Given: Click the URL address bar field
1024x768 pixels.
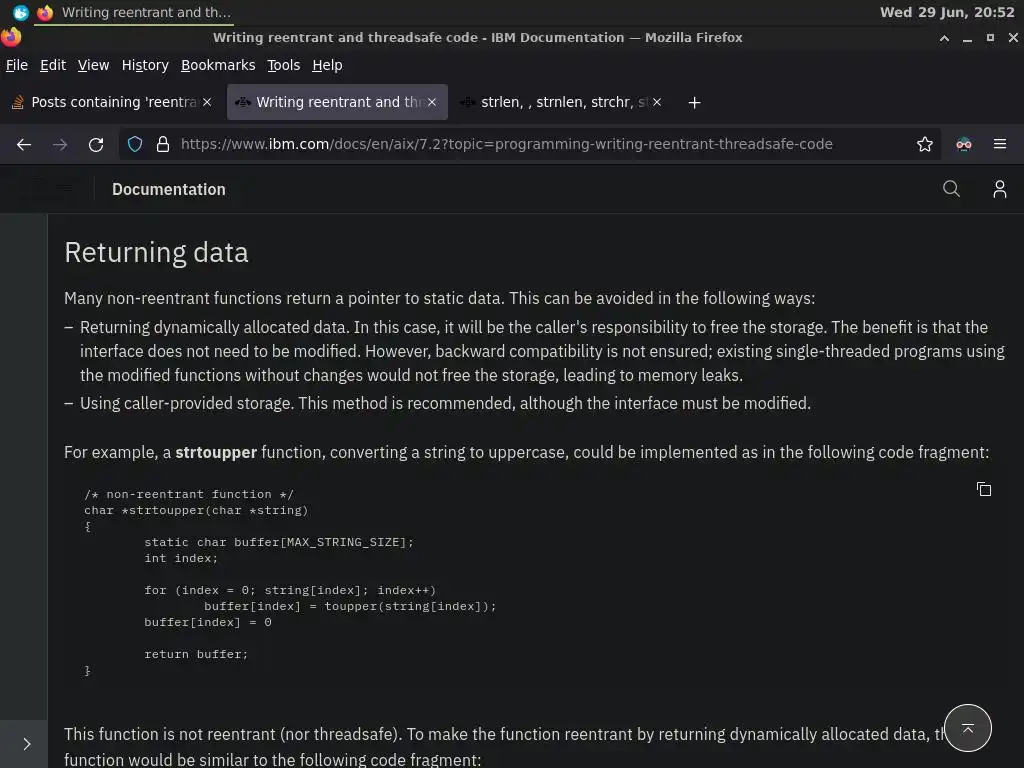Looking at the screenshot, I should click(540, 144).
